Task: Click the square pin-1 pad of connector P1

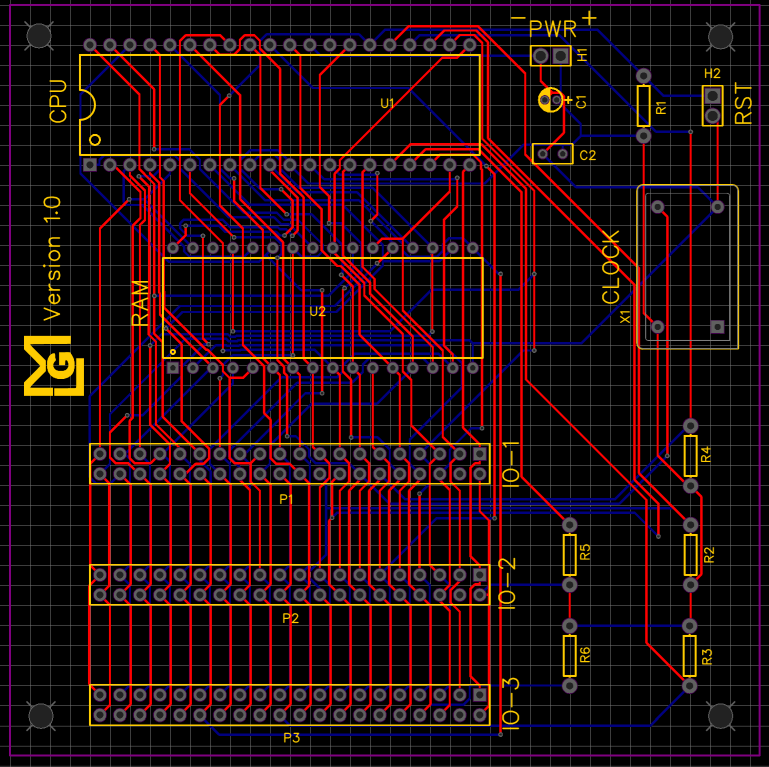Action: click(479, 454)
